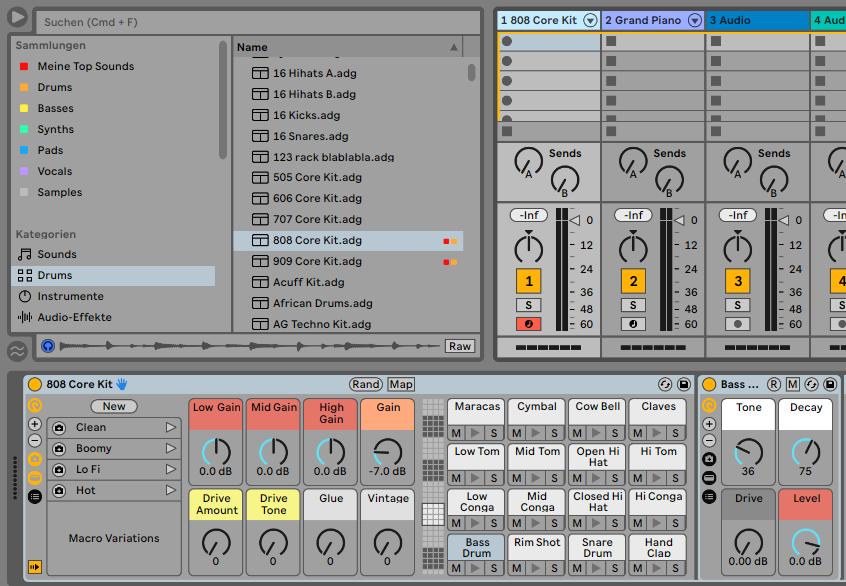This screenshot has height=586, width=846.
Task: Toggle the track activator on Grand Piano
Action: [633, 281]
